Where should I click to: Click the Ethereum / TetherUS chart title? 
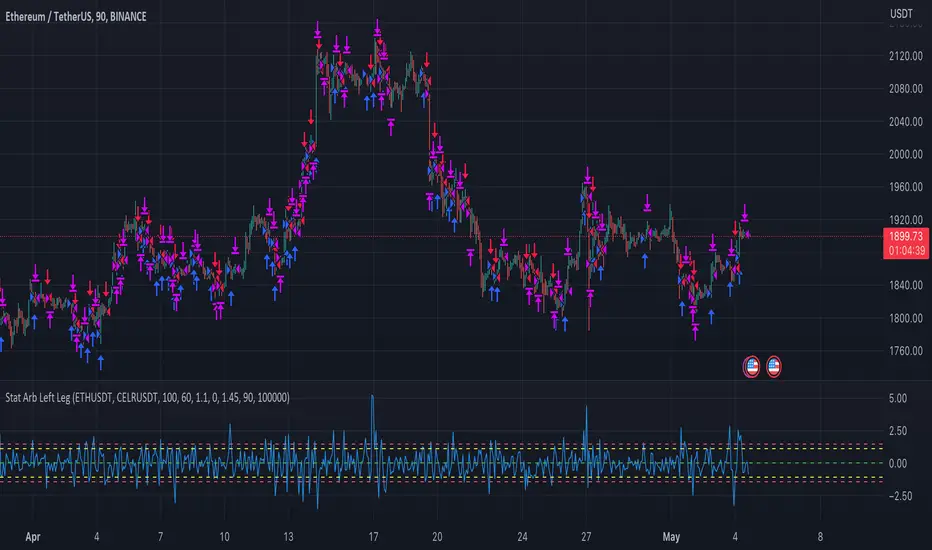[75, 17]
